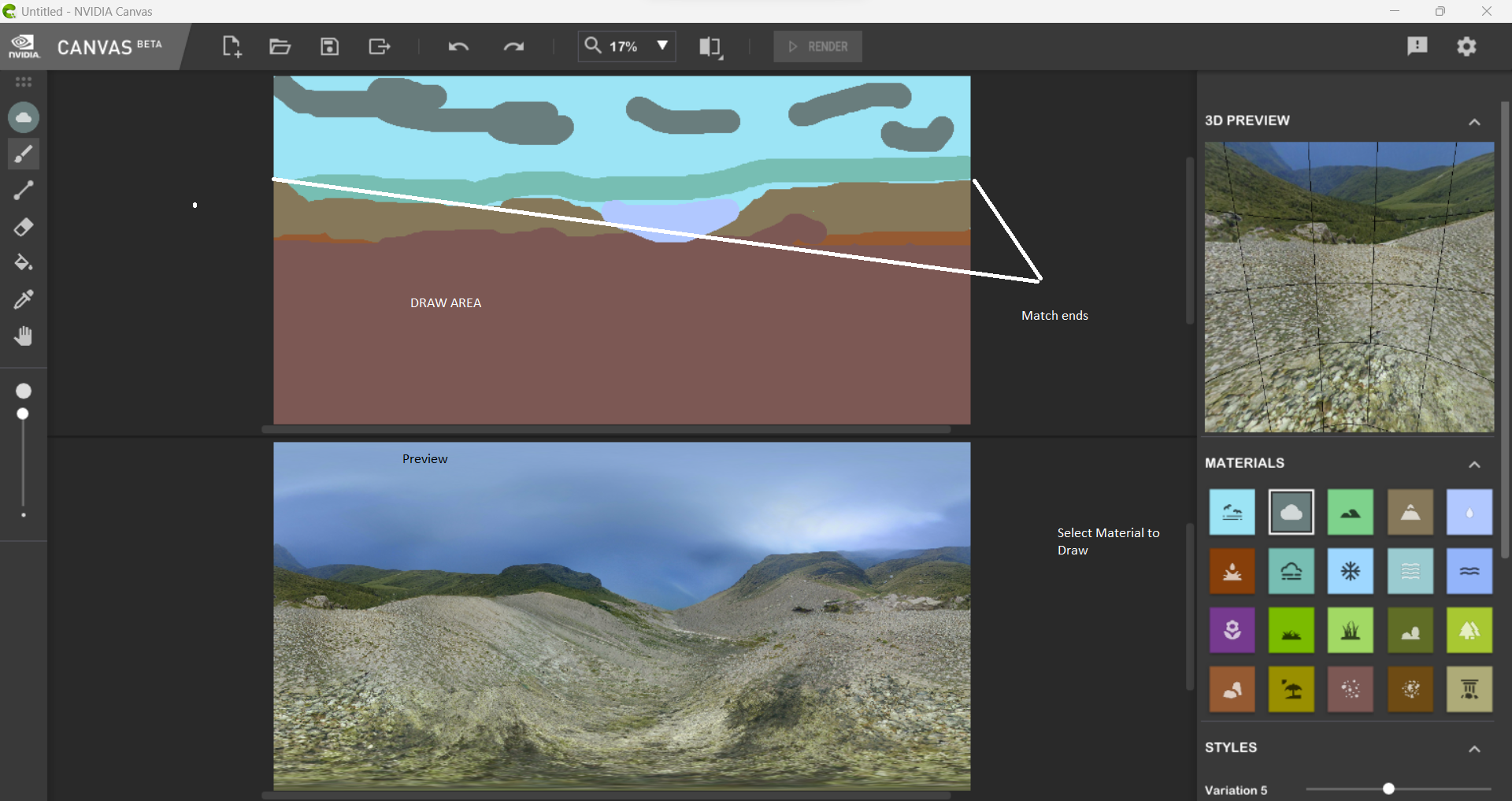Image resolution: width=1512 pixels, height=801 pixels.
Task: Open the Settings gear in the title bar
Action: (1467, 46)
